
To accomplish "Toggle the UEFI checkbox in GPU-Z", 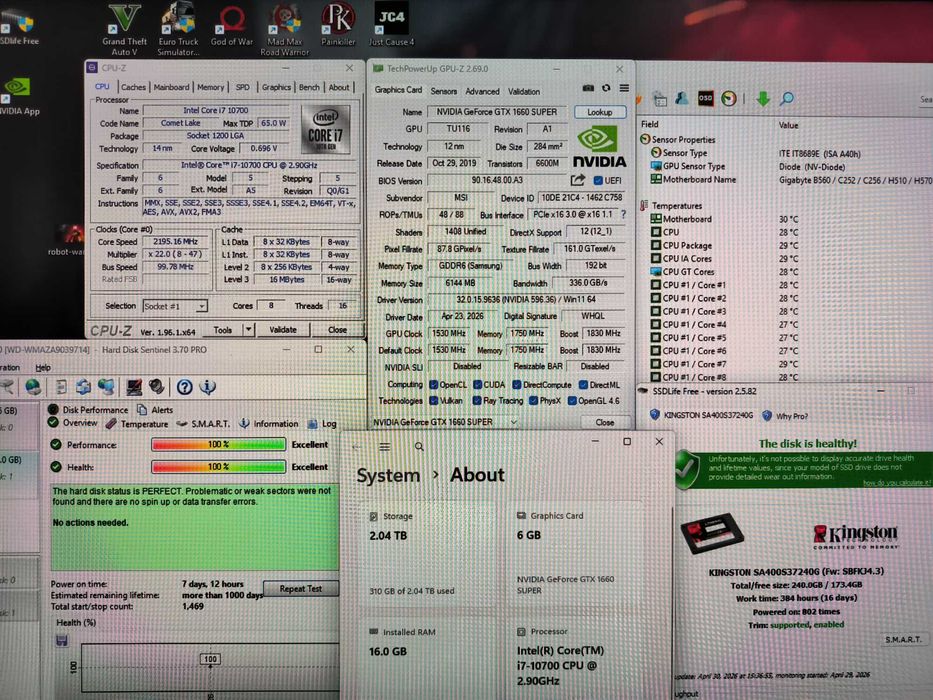I will point(598,180).
